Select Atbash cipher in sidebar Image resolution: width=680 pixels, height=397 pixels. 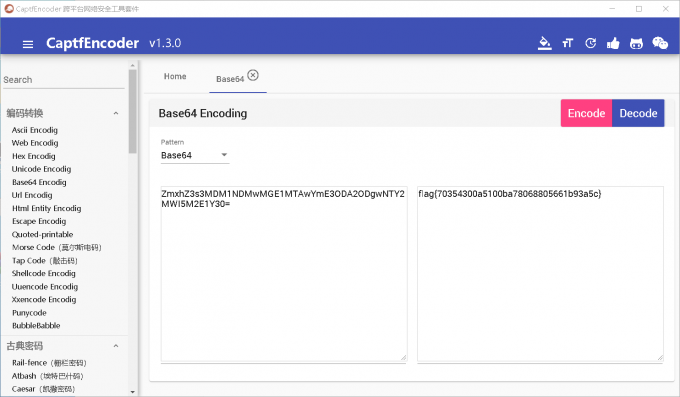tap(48, 376)
